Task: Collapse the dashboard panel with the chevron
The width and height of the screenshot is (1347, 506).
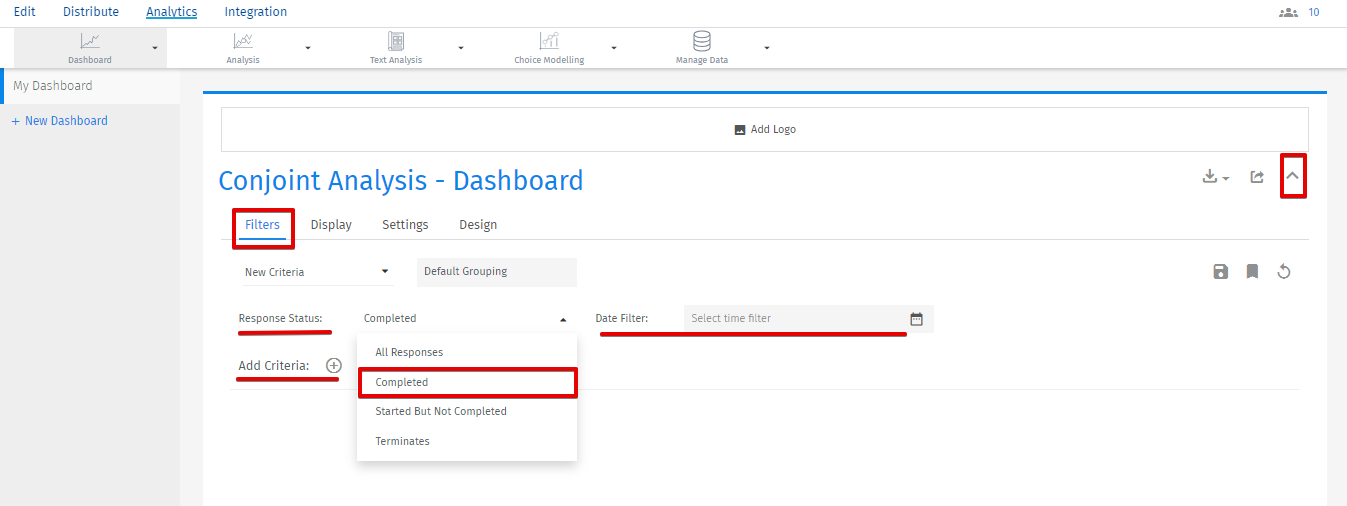Action: pyautogui.click(x=1293, y=177)
